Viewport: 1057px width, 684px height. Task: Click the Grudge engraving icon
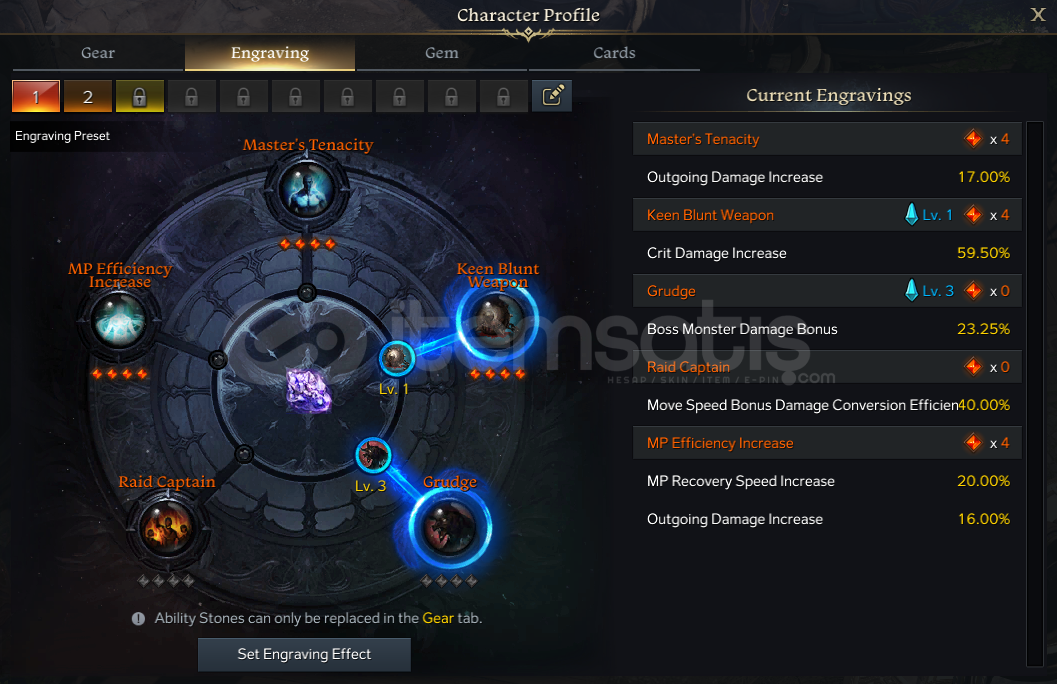(450, 528)
